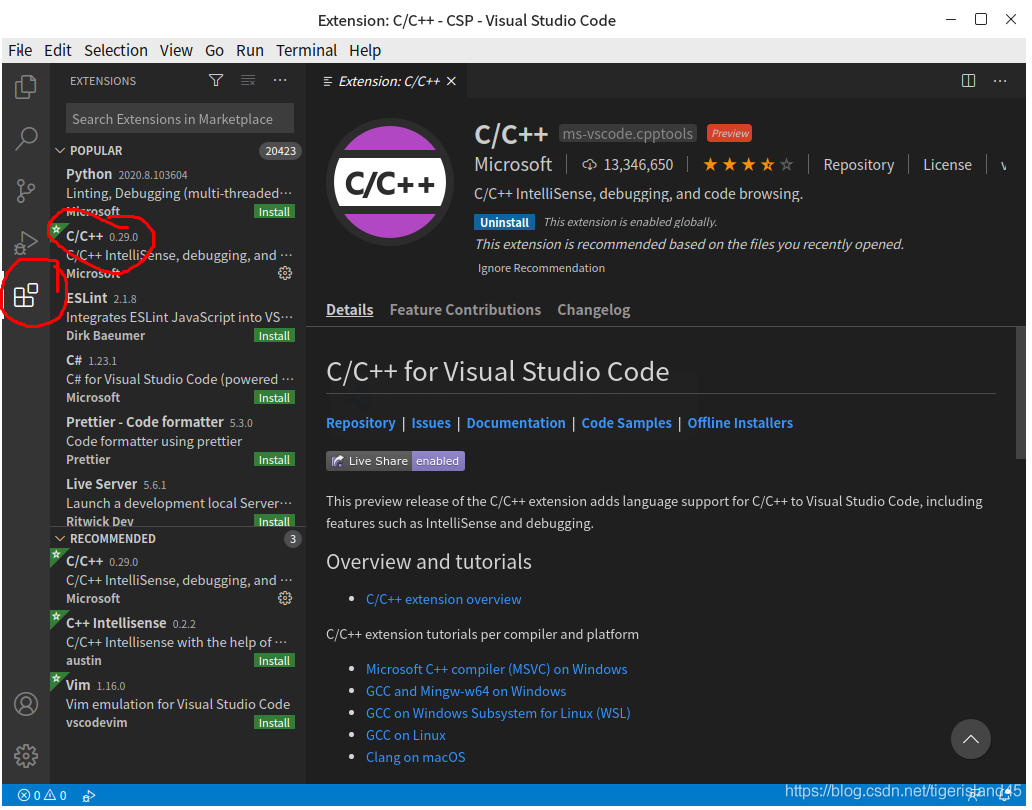Viewport: 1032px width, 810px height.
Task: Open the editor More Actions ellipsis
Action: tap(1000, 81)
